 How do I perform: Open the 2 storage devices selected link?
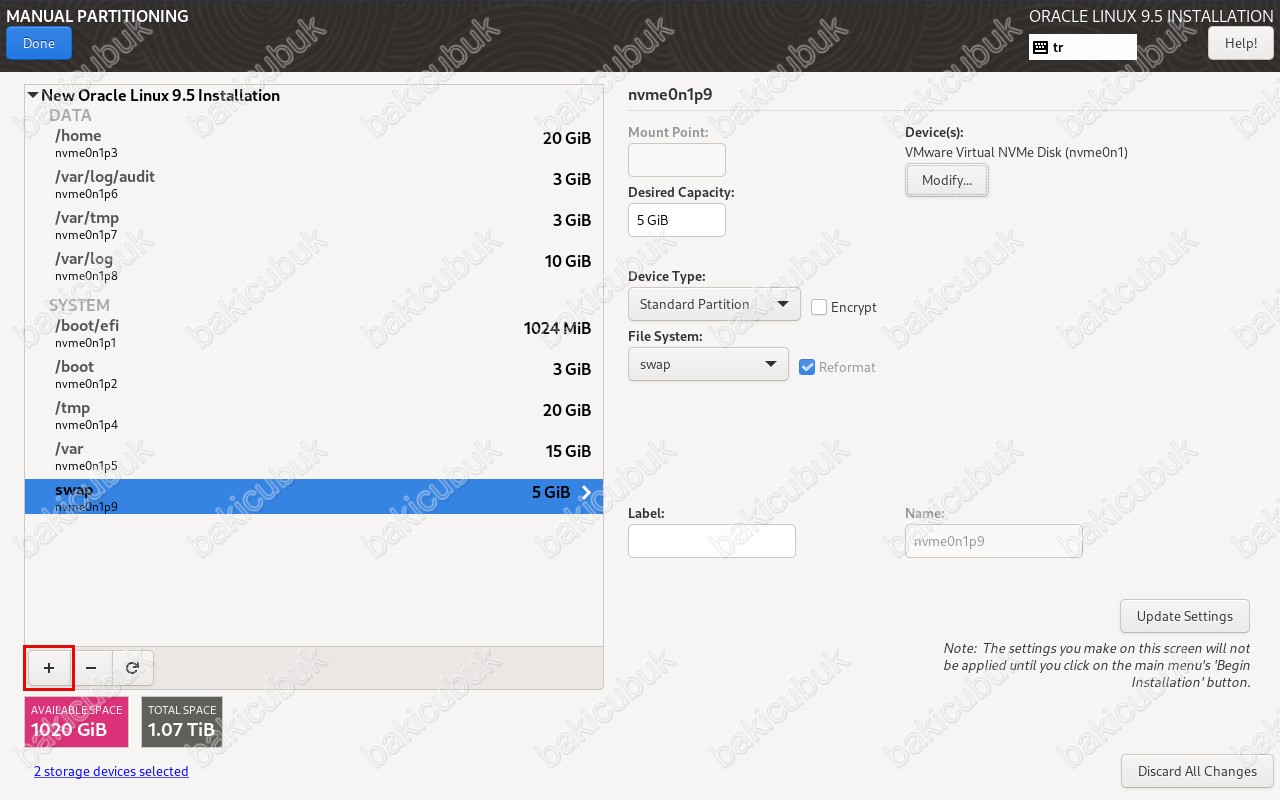[x=111, y=771]
